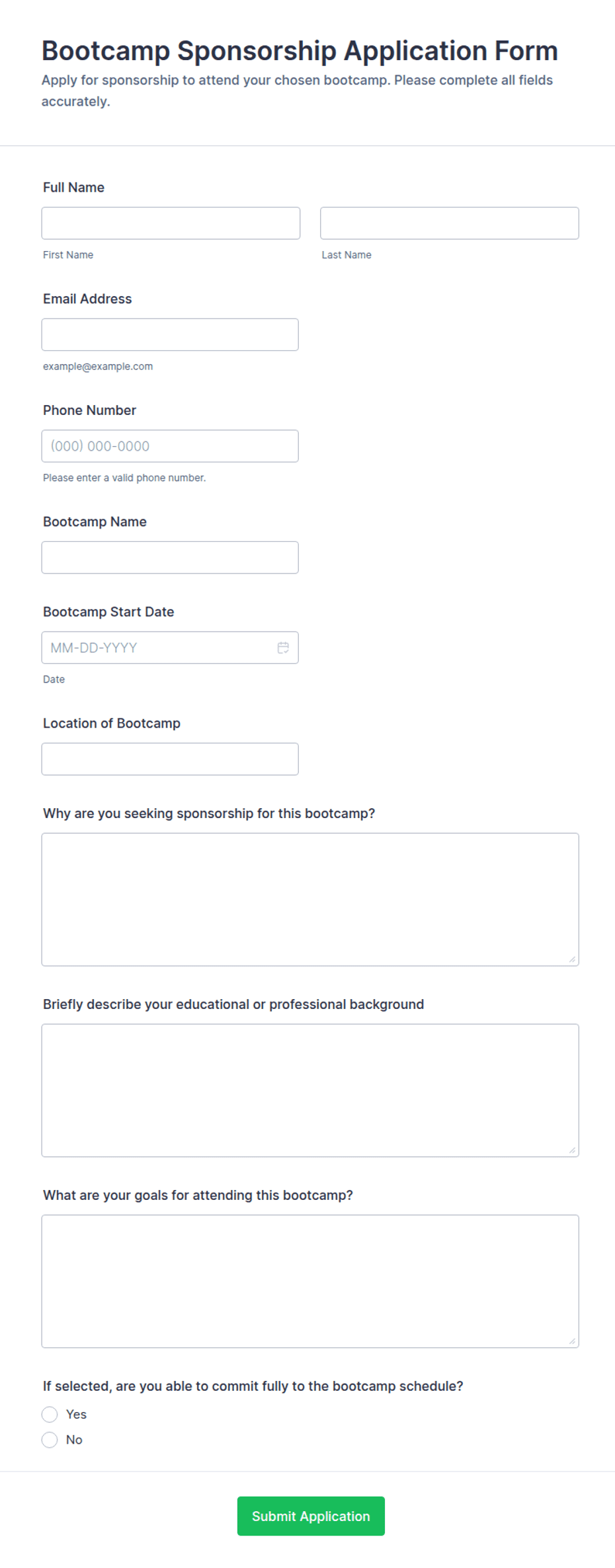Focus the Bootcamp Name text field

[x=170, y=558]
